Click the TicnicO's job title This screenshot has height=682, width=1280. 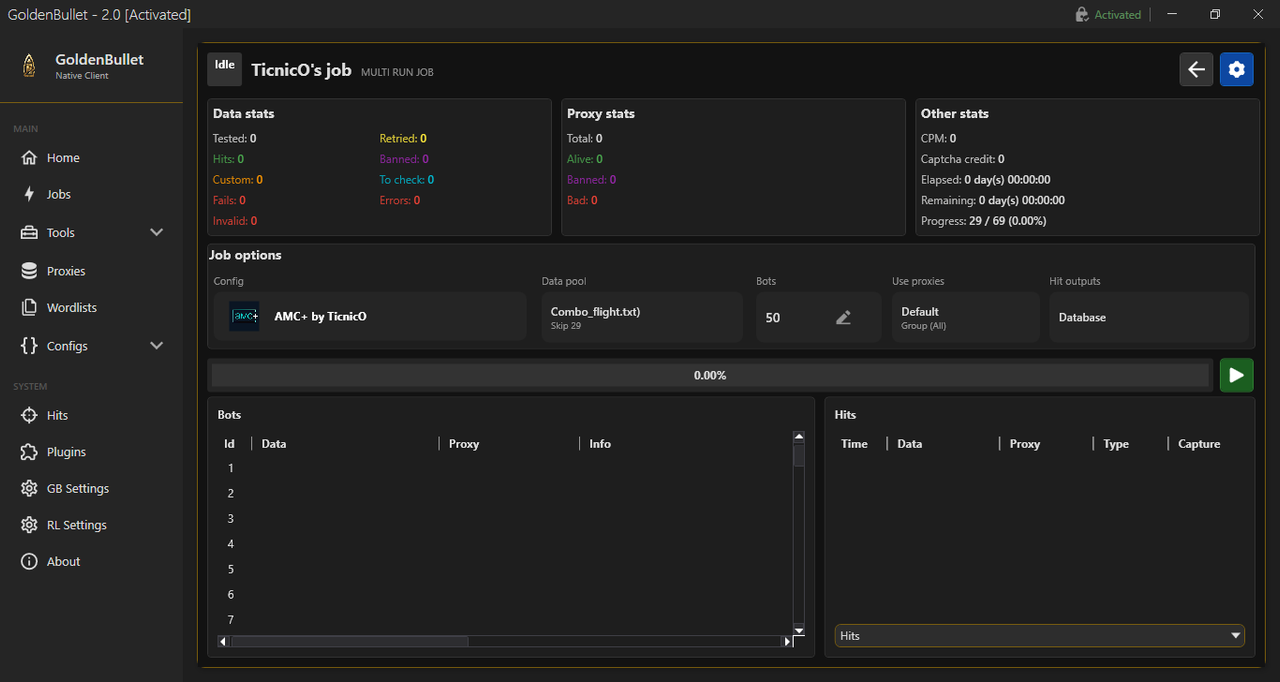302,70
